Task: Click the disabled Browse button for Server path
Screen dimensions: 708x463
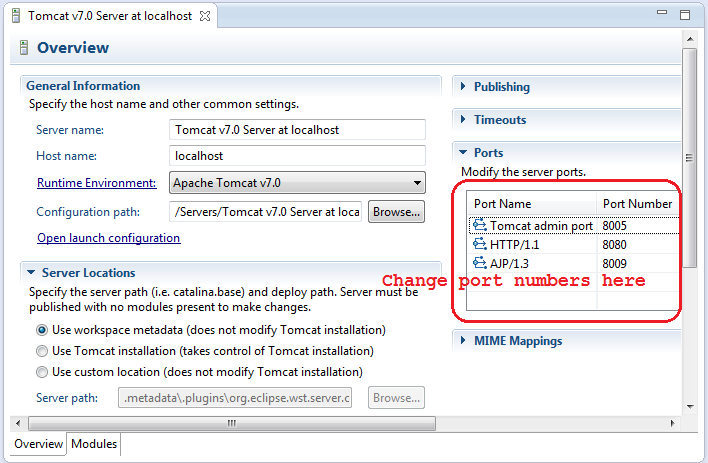Action: pyautogui.click(x=396, y=398)
